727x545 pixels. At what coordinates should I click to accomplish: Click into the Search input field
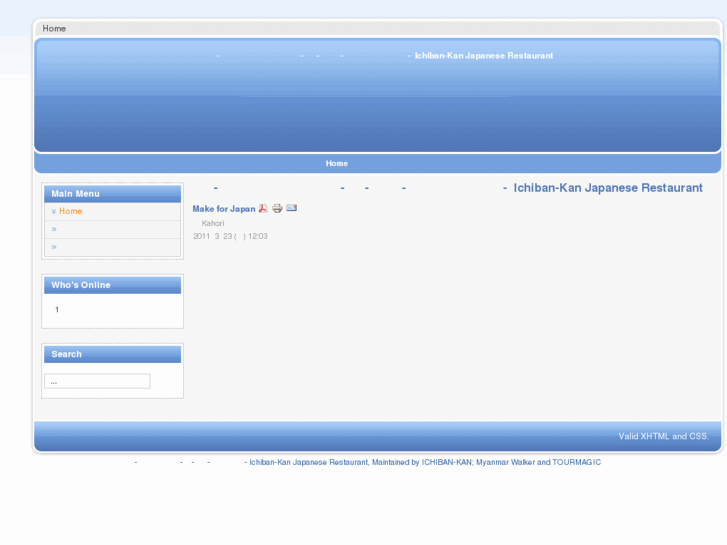pos(97,381)
